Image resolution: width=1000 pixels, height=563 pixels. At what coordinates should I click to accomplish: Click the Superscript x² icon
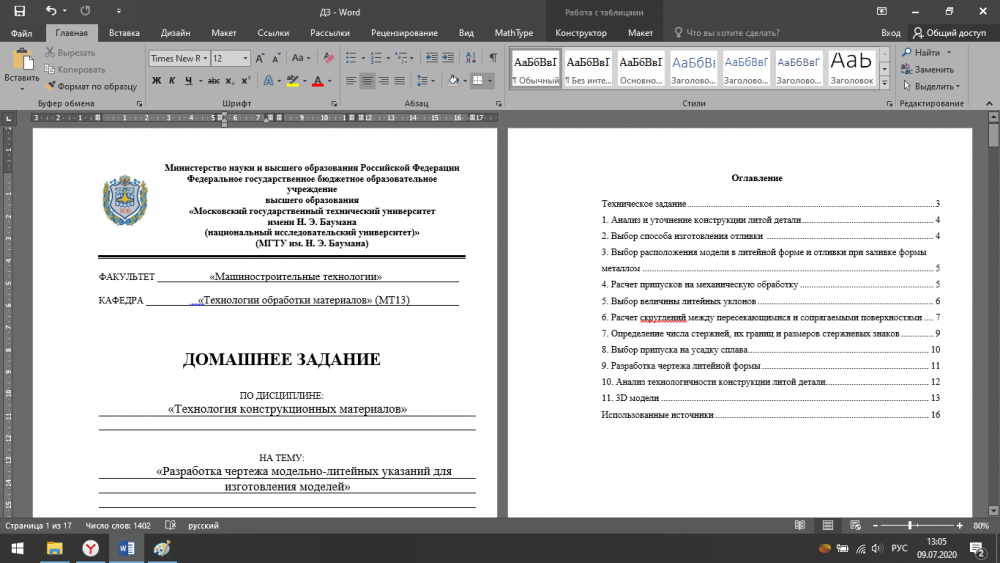coord(245,80)
